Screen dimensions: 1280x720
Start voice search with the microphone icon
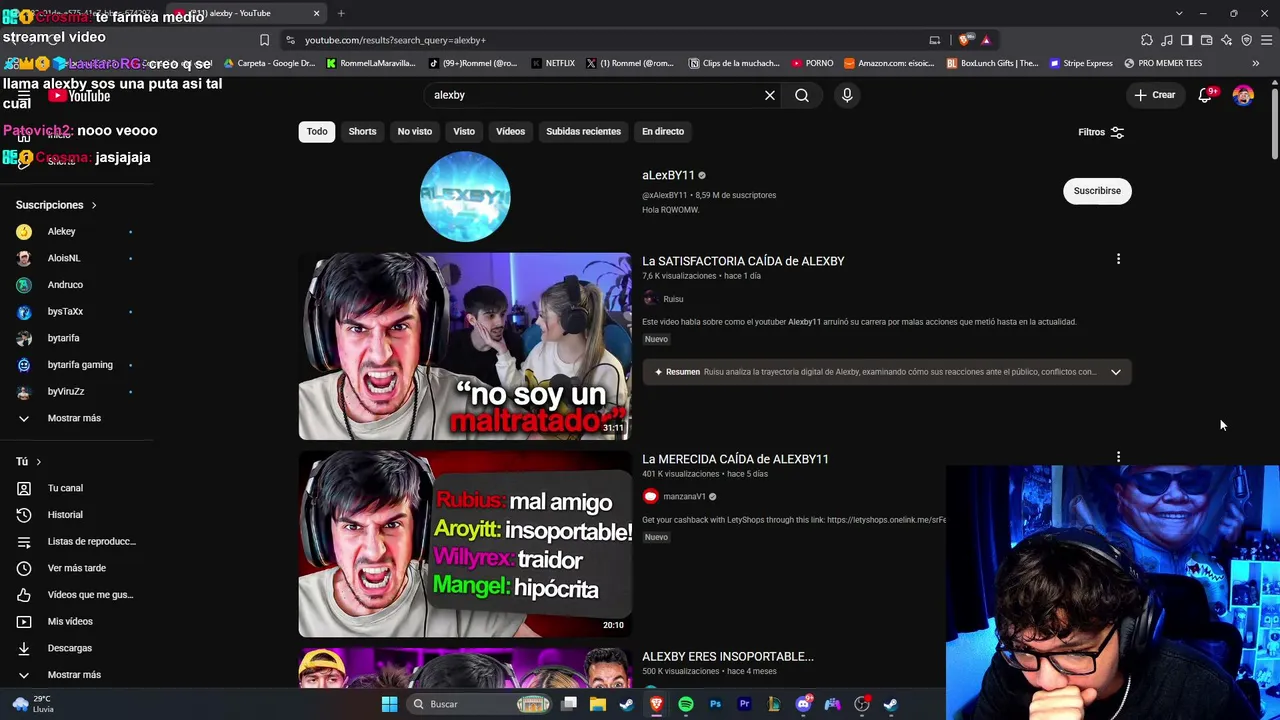coord(847,95)
